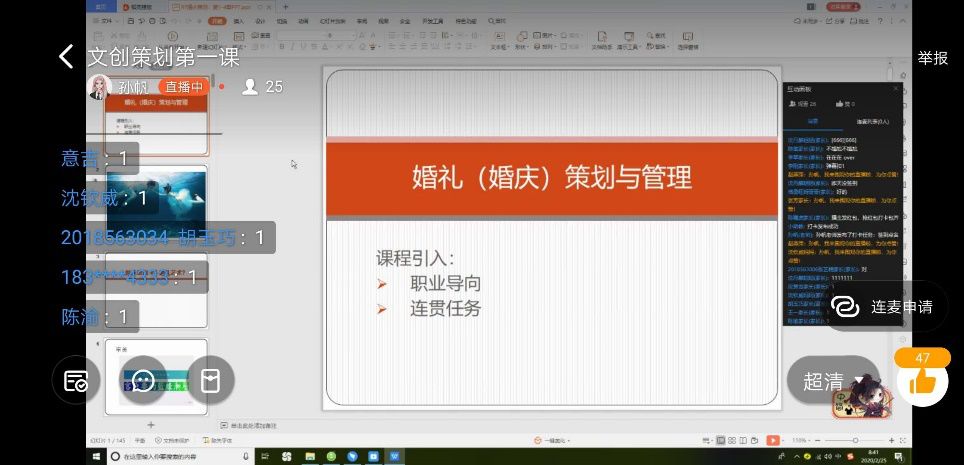This screenshot has height=465, width=964.
Task: Select the first slide thumbnail 婚礼策划与管理
Action: click(x=156, y=117)
